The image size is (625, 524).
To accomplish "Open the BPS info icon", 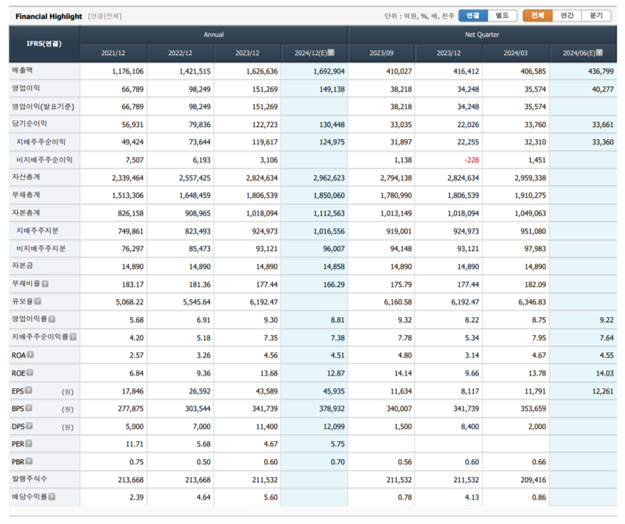I will (28, 408).
